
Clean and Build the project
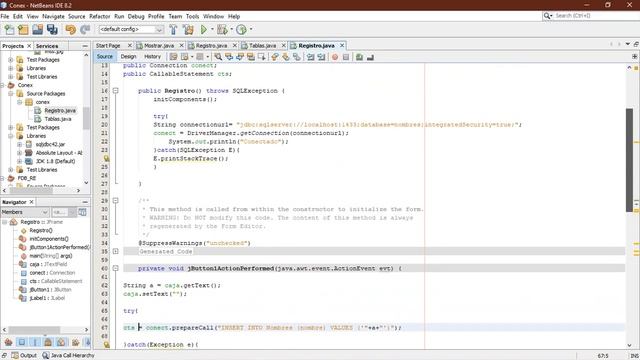(x=188, y=29)
